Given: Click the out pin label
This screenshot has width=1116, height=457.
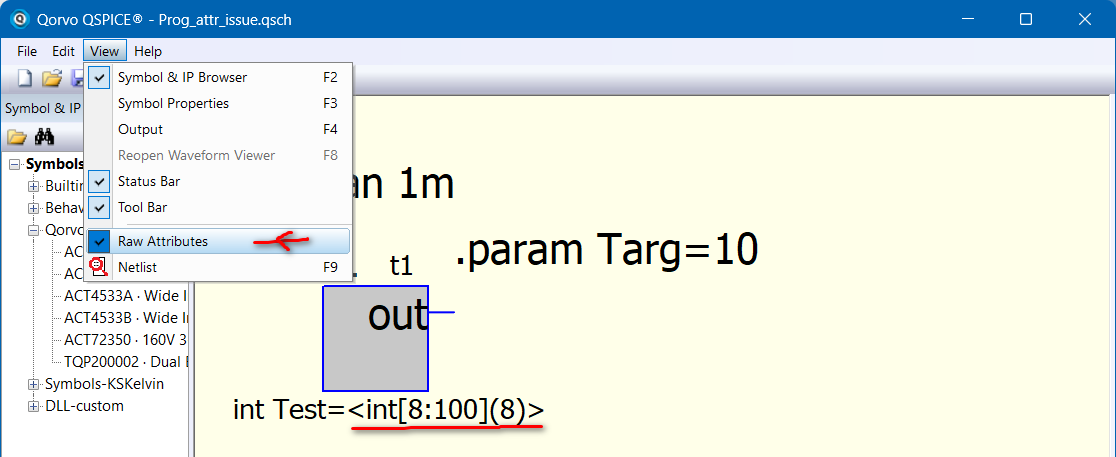Looking at the screenshot, I should pyautogui.click(x=398, y=314).
